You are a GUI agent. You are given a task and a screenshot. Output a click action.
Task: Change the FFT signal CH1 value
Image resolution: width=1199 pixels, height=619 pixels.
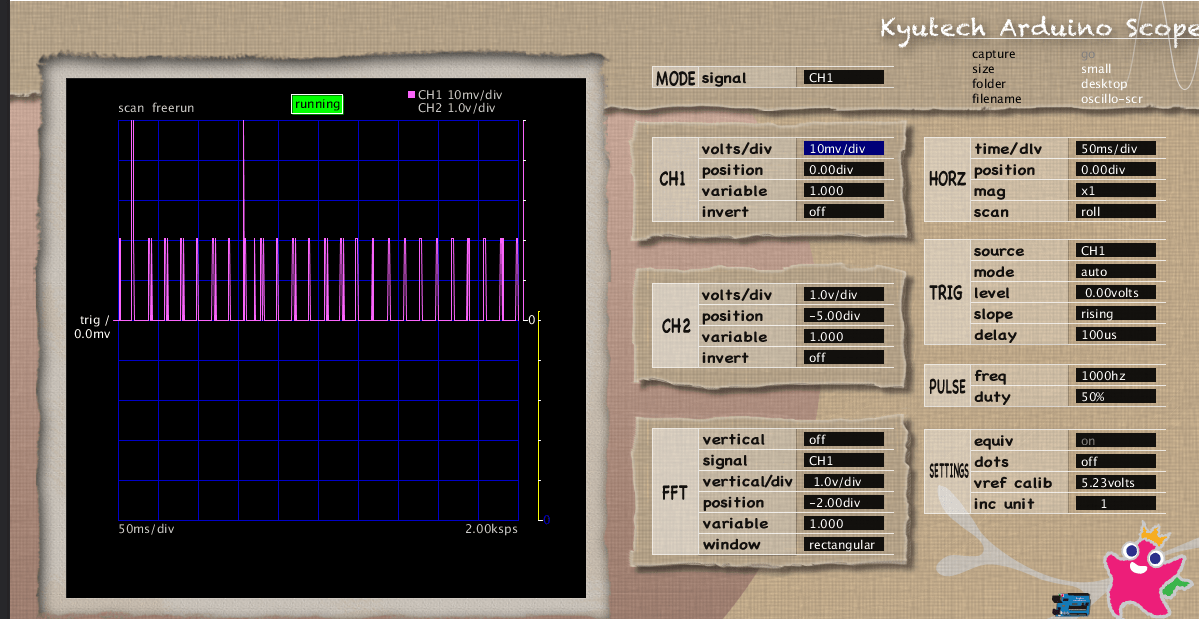[x=843, y=461]
